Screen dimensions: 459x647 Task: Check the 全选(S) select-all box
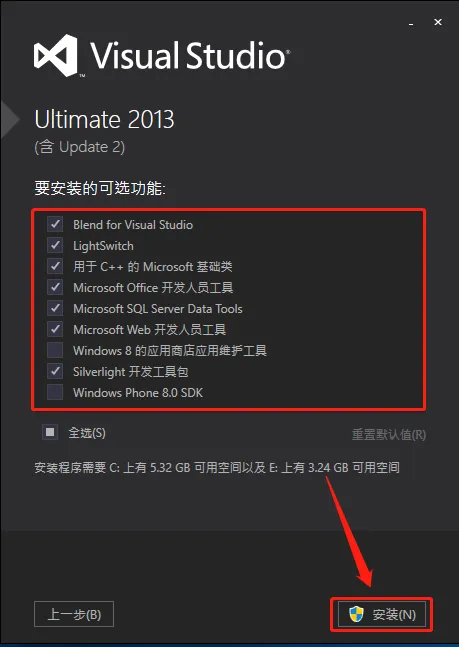coord(50,432)
